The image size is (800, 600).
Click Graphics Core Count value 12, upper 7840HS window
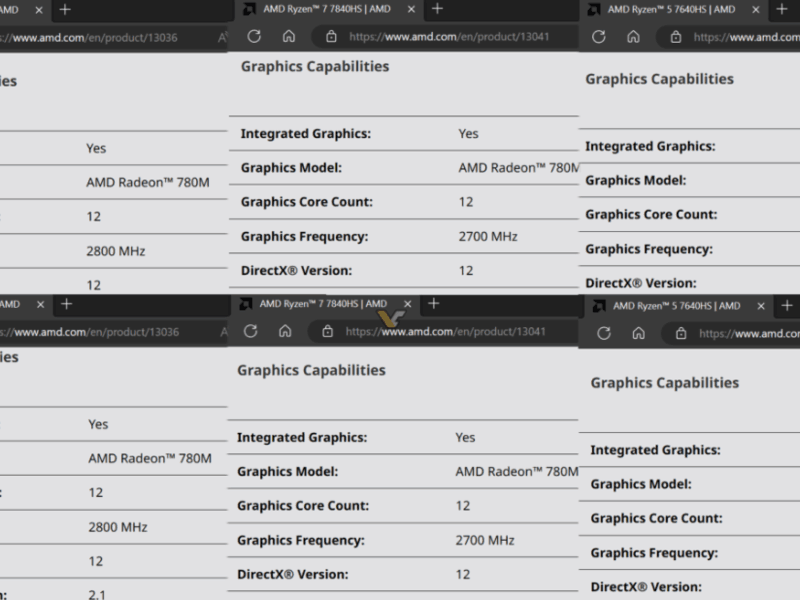point(466,202)
